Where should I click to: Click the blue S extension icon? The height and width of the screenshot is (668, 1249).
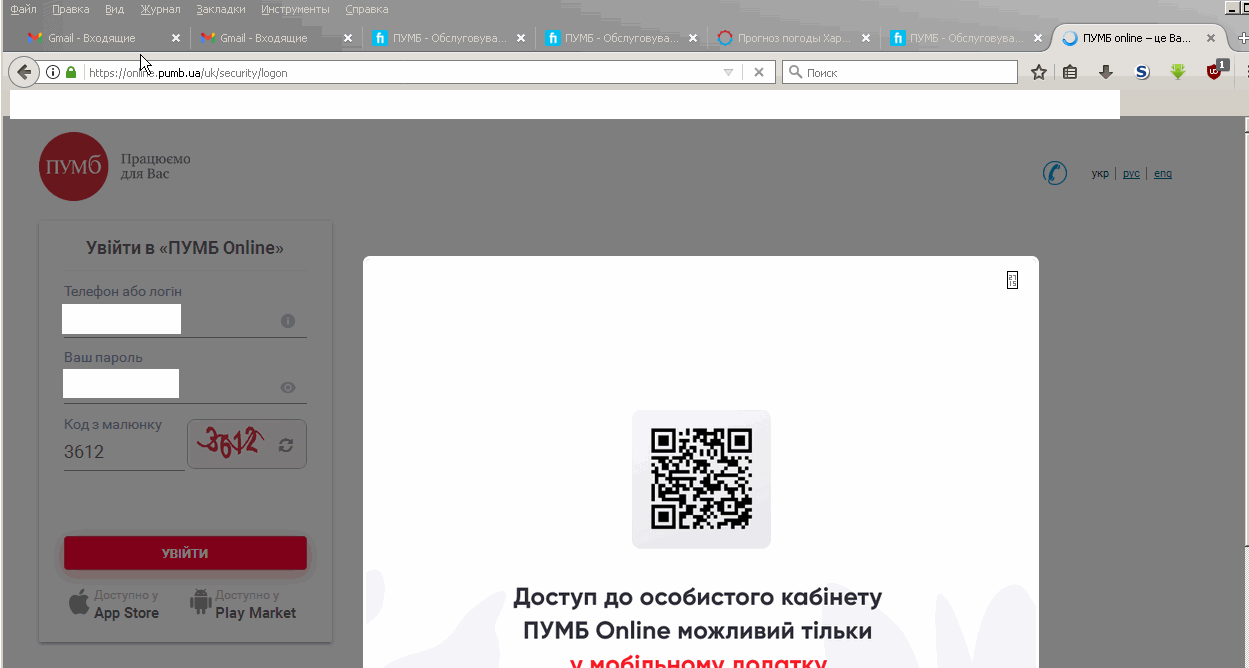(1142, 72)
